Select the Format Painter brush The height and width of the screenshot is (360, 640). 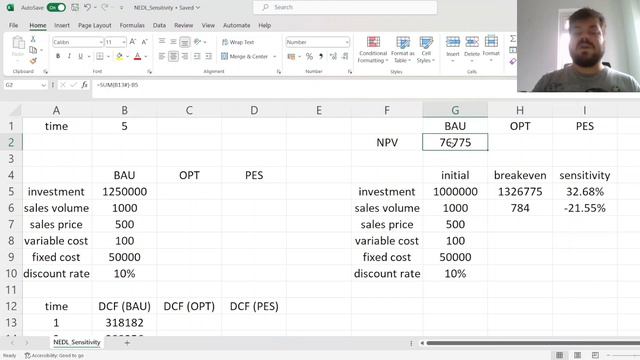pos(33,61)
